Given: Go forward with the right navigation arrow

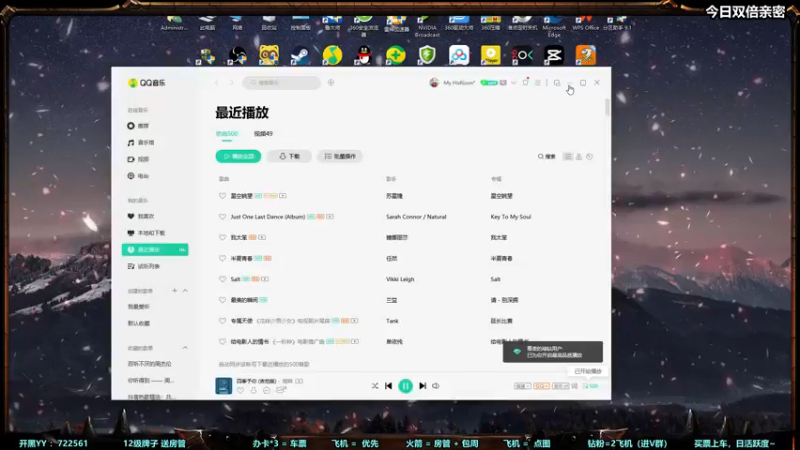Looking at the screenshot, I should pos(231,83).
